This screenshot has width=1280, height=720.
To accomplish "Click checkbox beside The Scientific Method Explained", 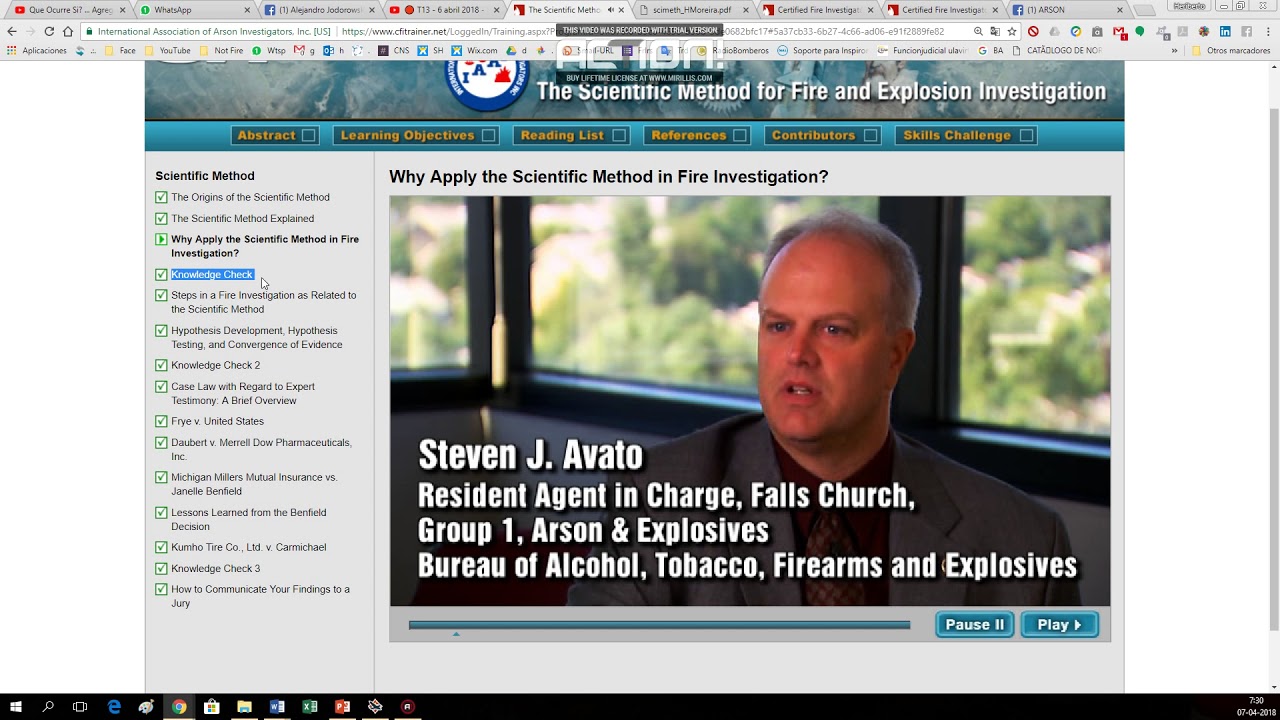I will (161, 218).
